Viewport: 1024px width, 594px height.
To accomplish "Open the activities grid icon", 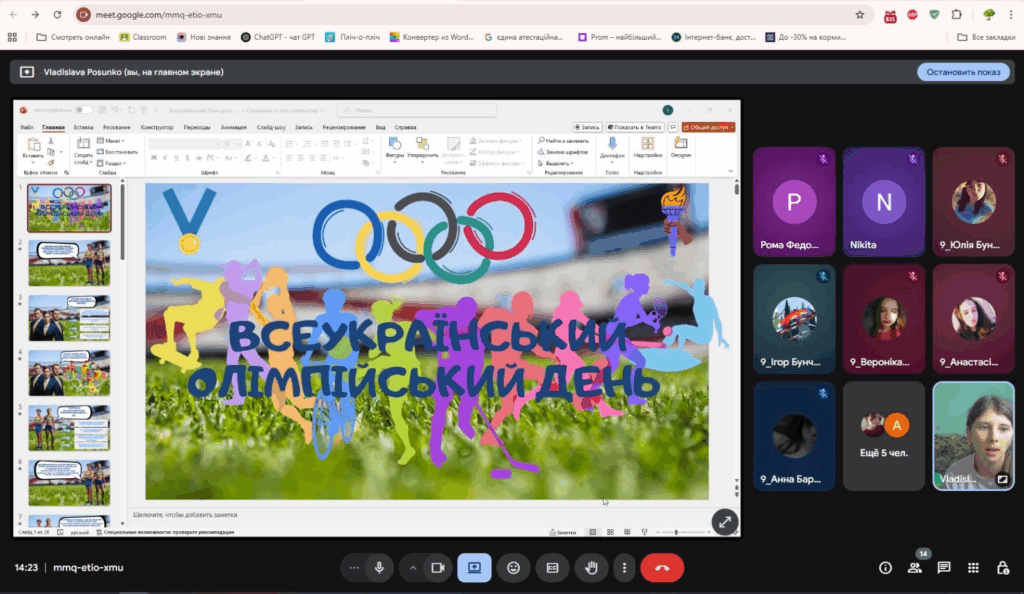I will [974, 568].
